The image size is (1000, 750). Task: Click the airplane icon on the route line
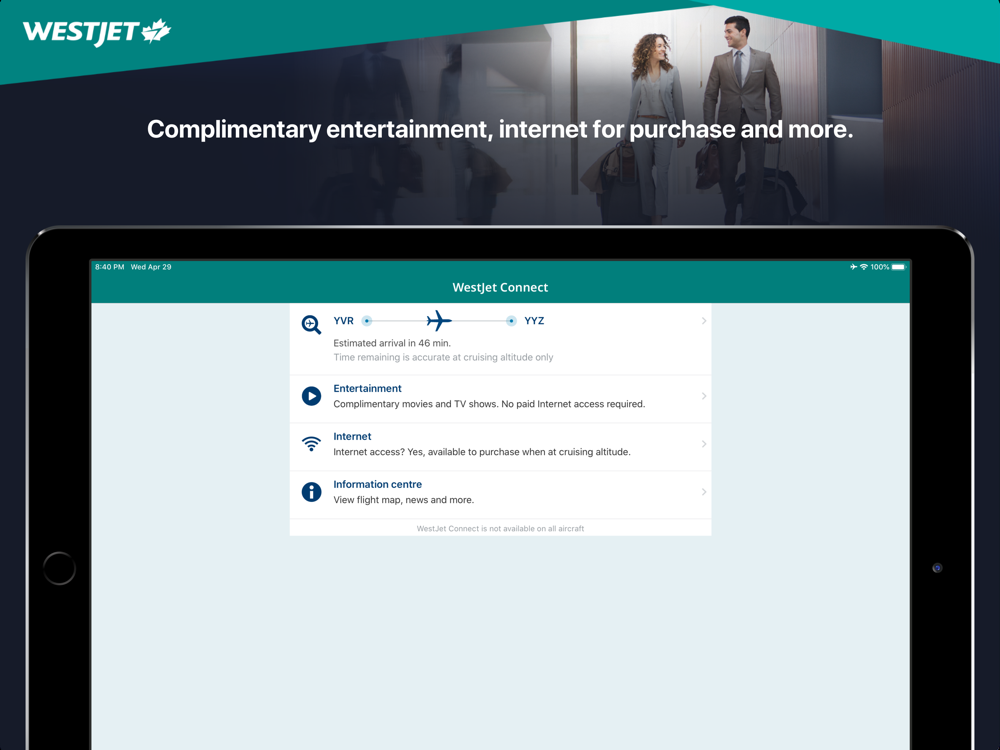click(439, 321)
